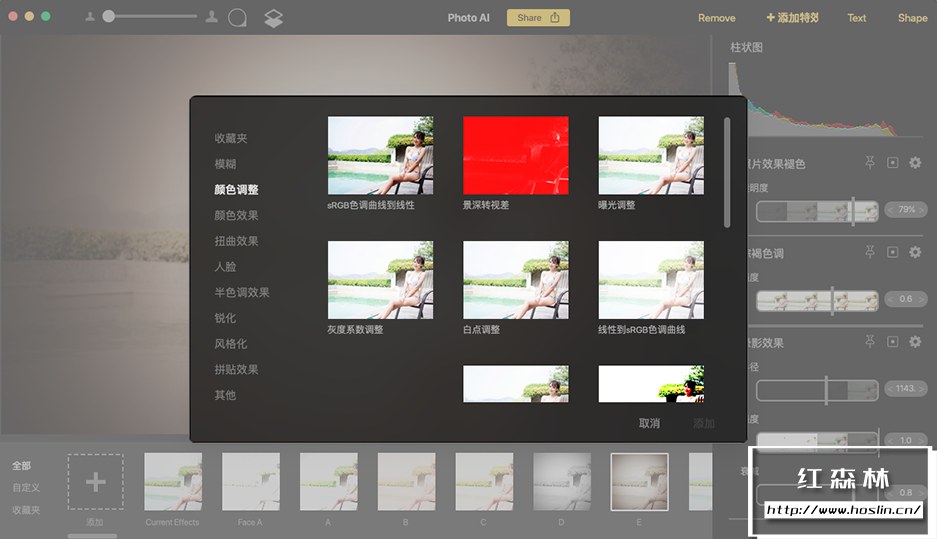The height and width of the screenshot is (539, 937).
Task: Pin the 褐色调 sepia effect
Action: click(x=870, y=252)
